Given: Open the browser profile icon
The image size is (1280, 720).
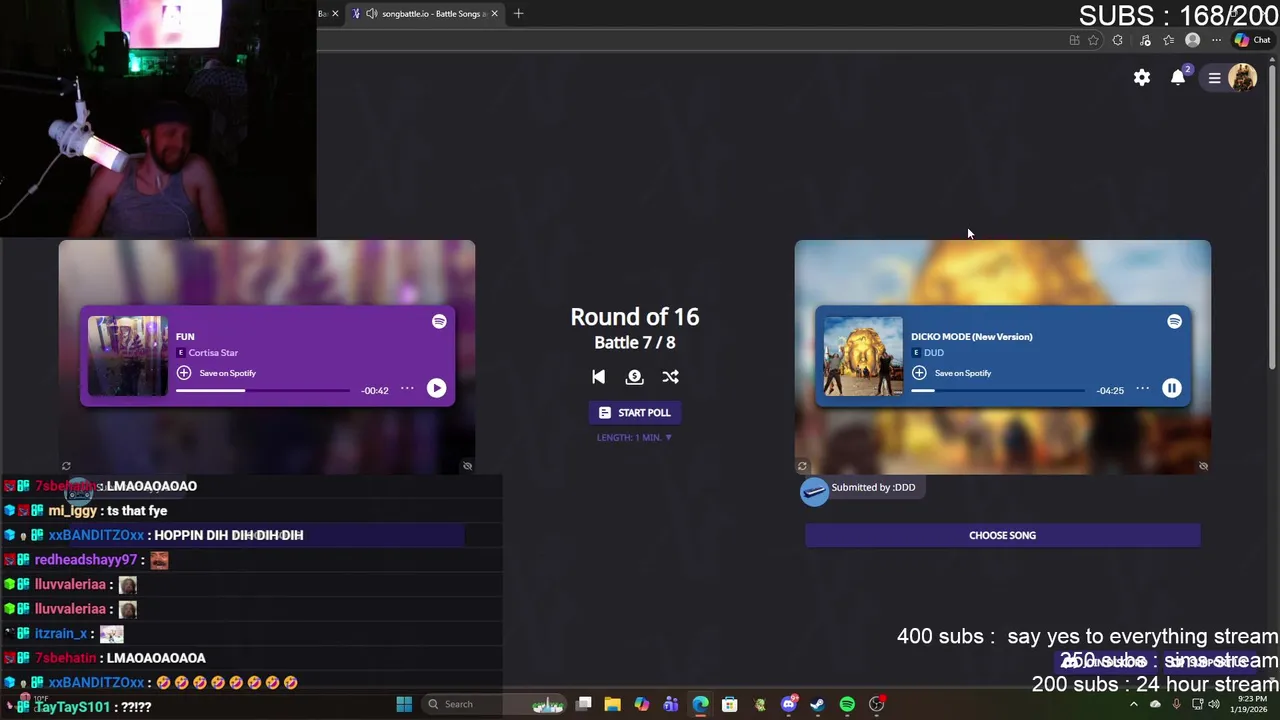Looking at the screenshot, I should point(1192,40).
